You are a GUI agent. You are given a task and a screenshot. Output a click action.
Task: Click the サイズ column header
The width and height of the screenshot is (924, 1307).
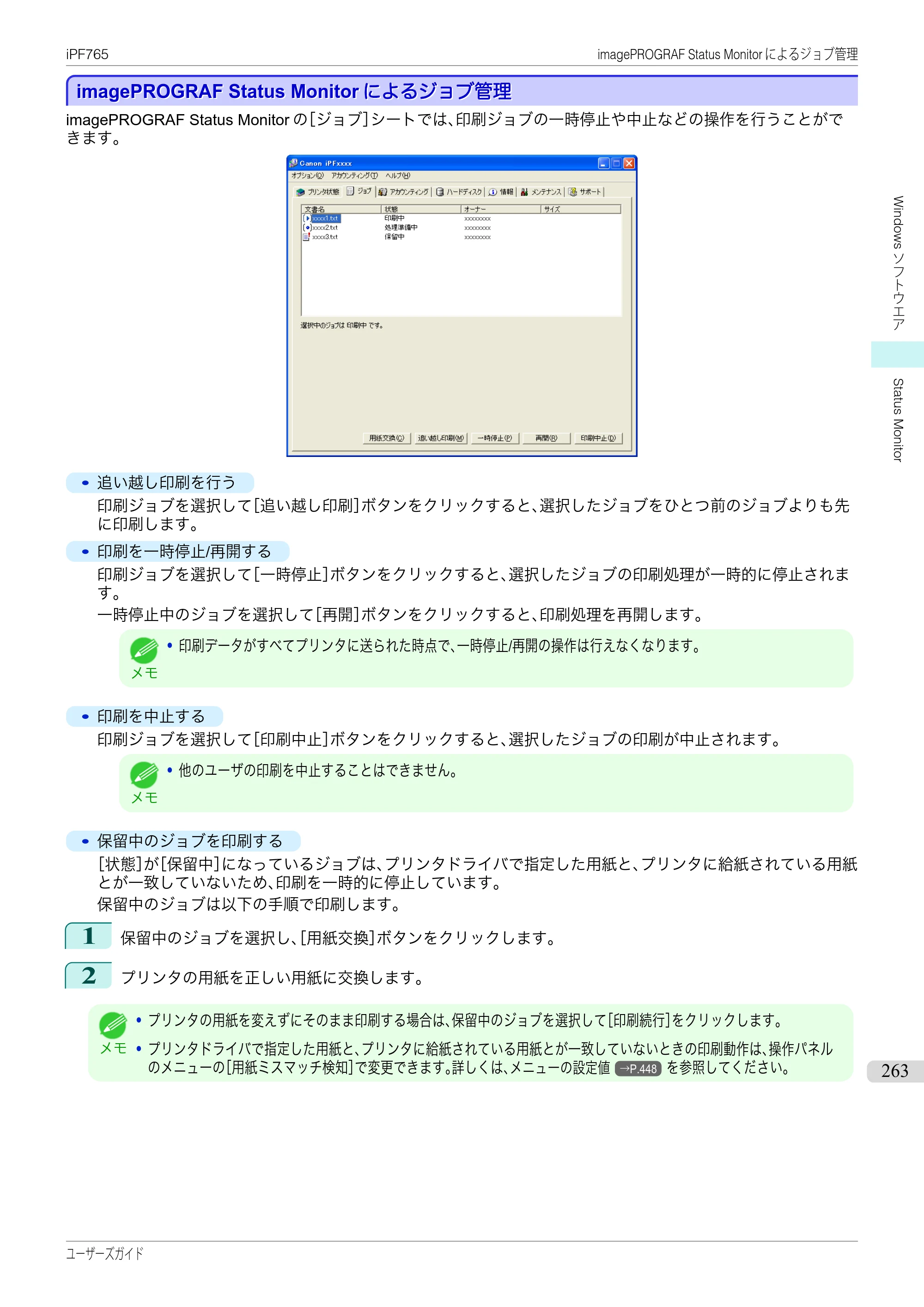coord(581,209)
